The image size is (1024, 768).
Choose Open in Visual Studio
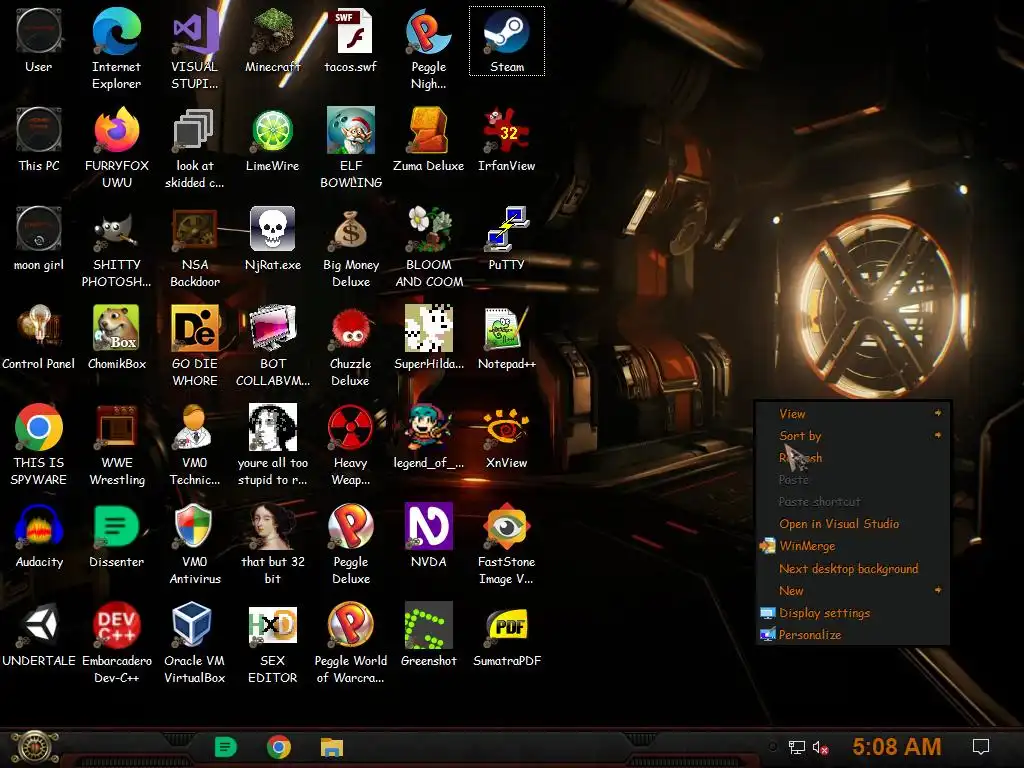(852, 524)
